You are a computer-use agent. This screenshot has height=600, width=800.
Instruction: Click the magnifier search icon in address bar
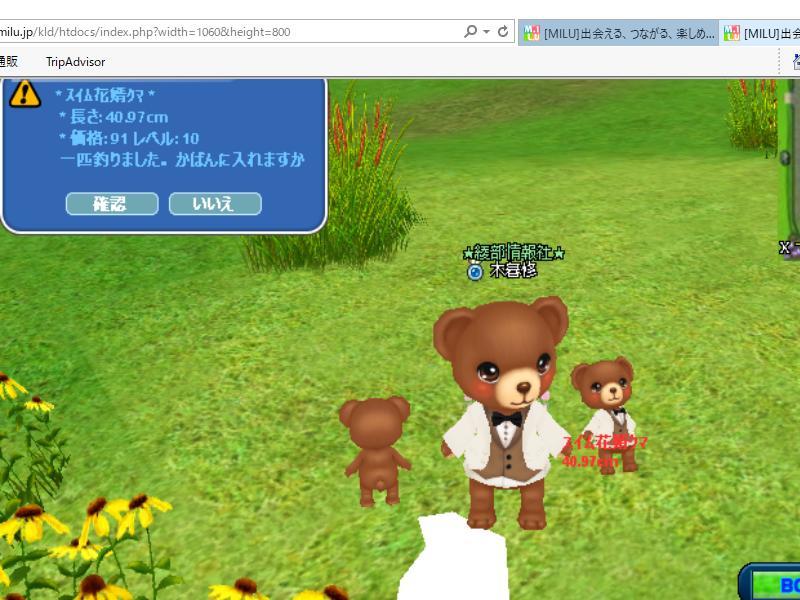(x=470, y=31)
